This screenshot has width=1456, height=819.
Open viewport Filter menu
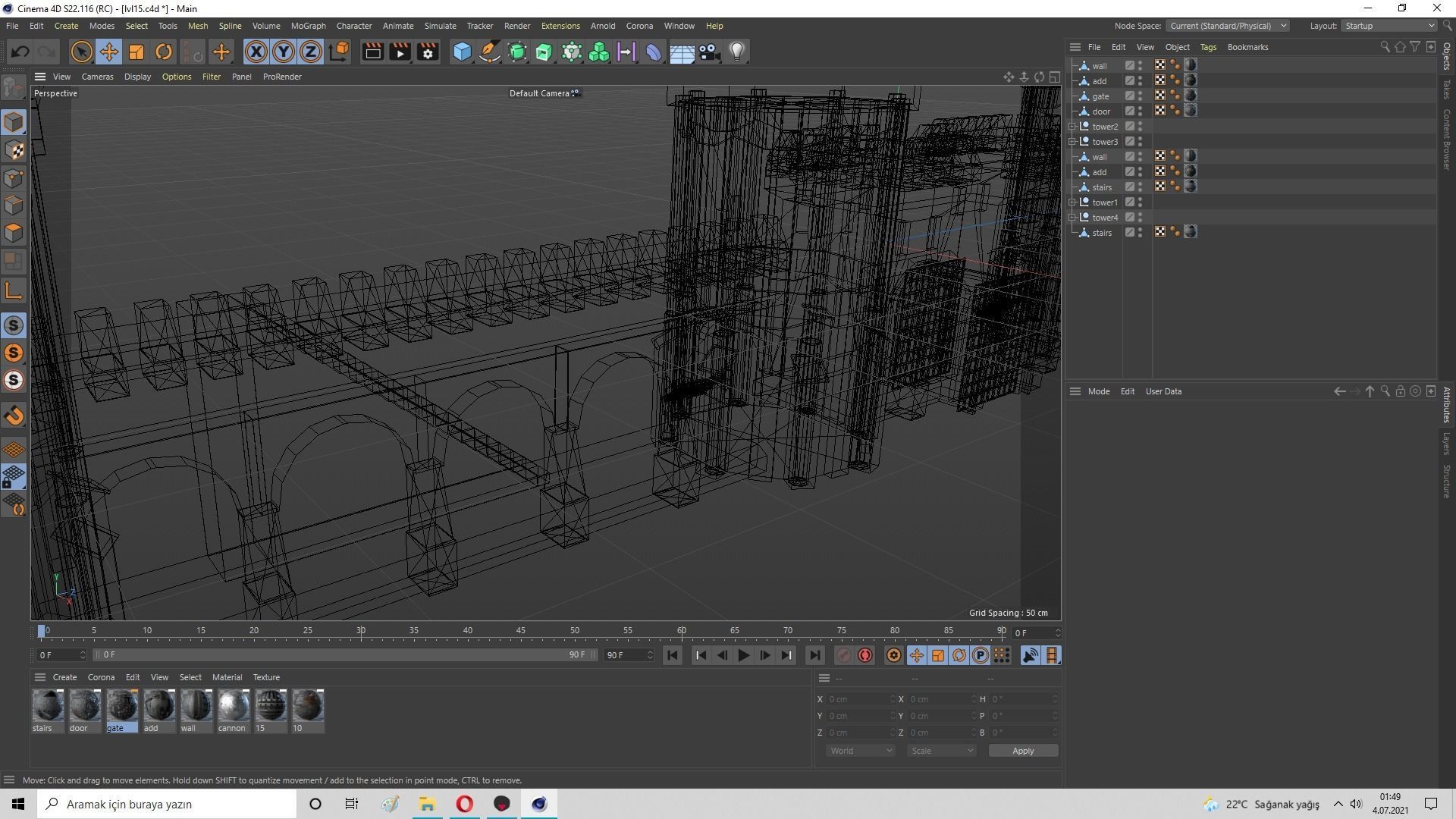(212, 77)
